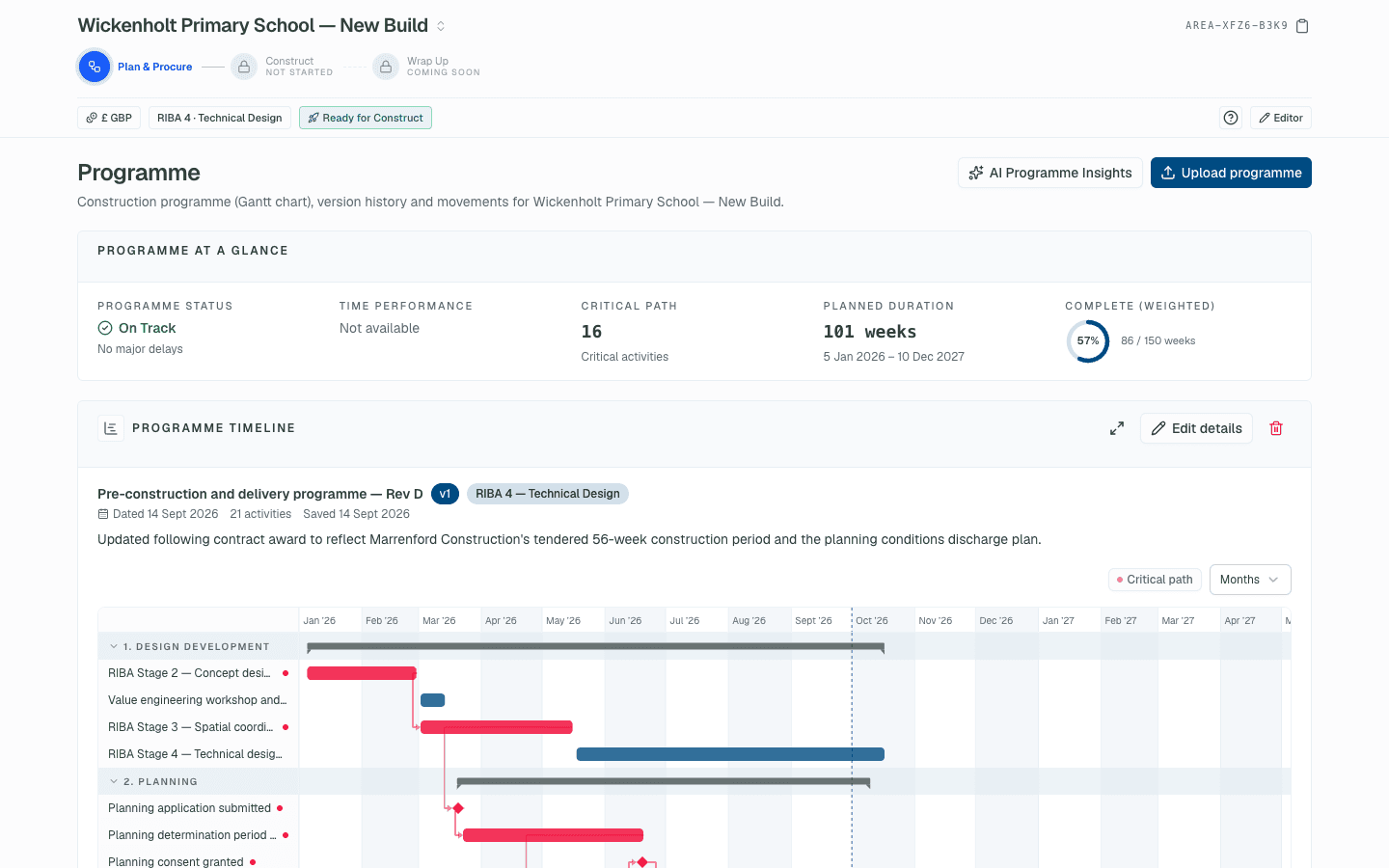1389x868 pixels.
Task: Click the v1 version badge
Action: click(445, 494)
